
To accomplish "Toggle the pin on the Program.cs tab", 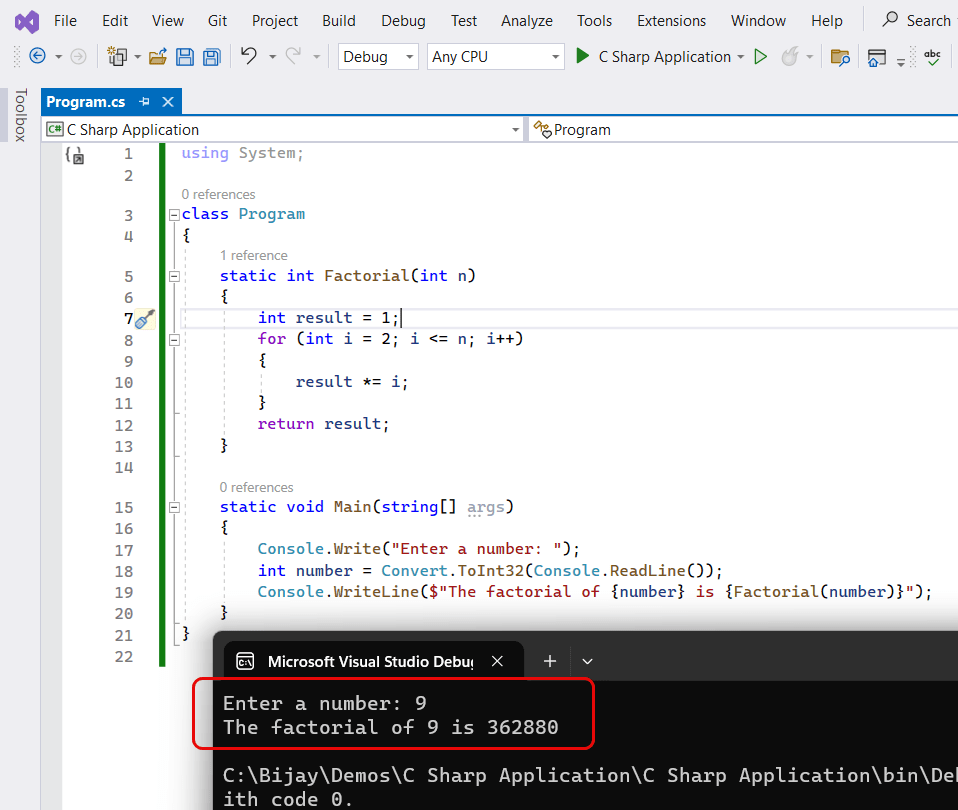I will (146, 101).
